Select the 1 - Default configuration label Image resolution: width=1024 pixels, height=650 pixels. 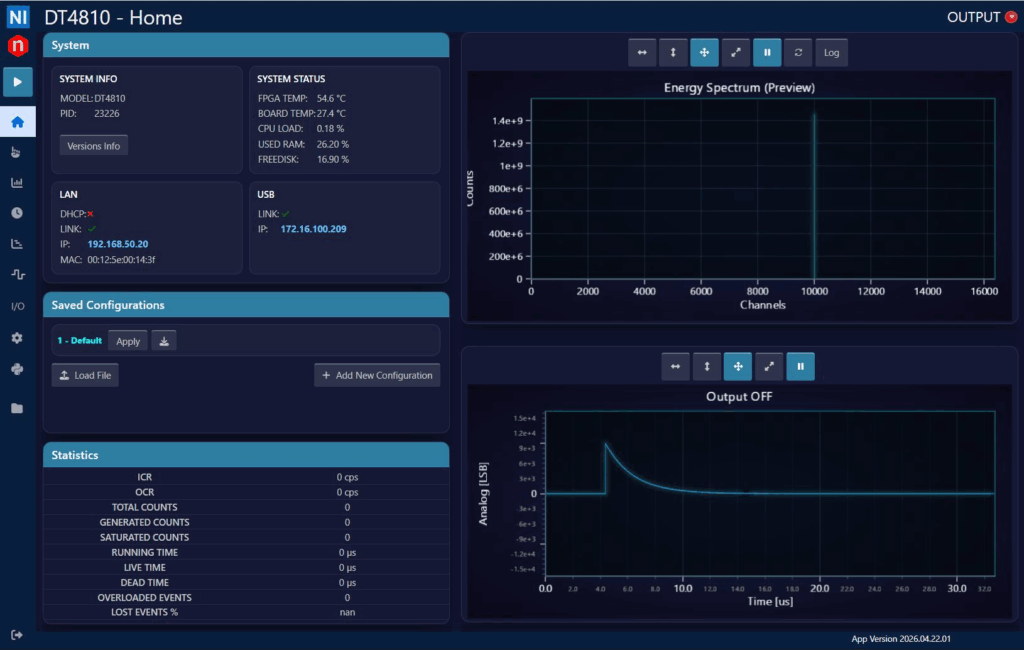(79, 340)
